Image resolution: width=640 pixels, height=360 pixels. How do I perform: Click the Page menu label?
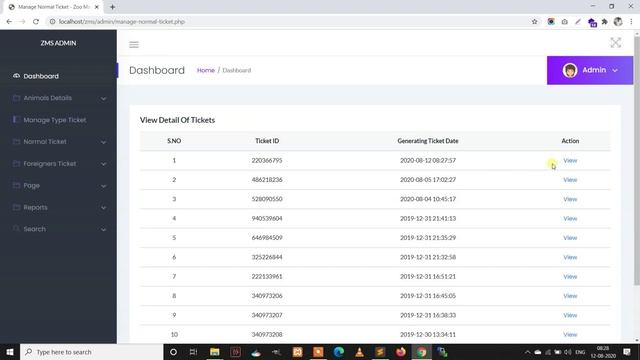click(31, 186)
